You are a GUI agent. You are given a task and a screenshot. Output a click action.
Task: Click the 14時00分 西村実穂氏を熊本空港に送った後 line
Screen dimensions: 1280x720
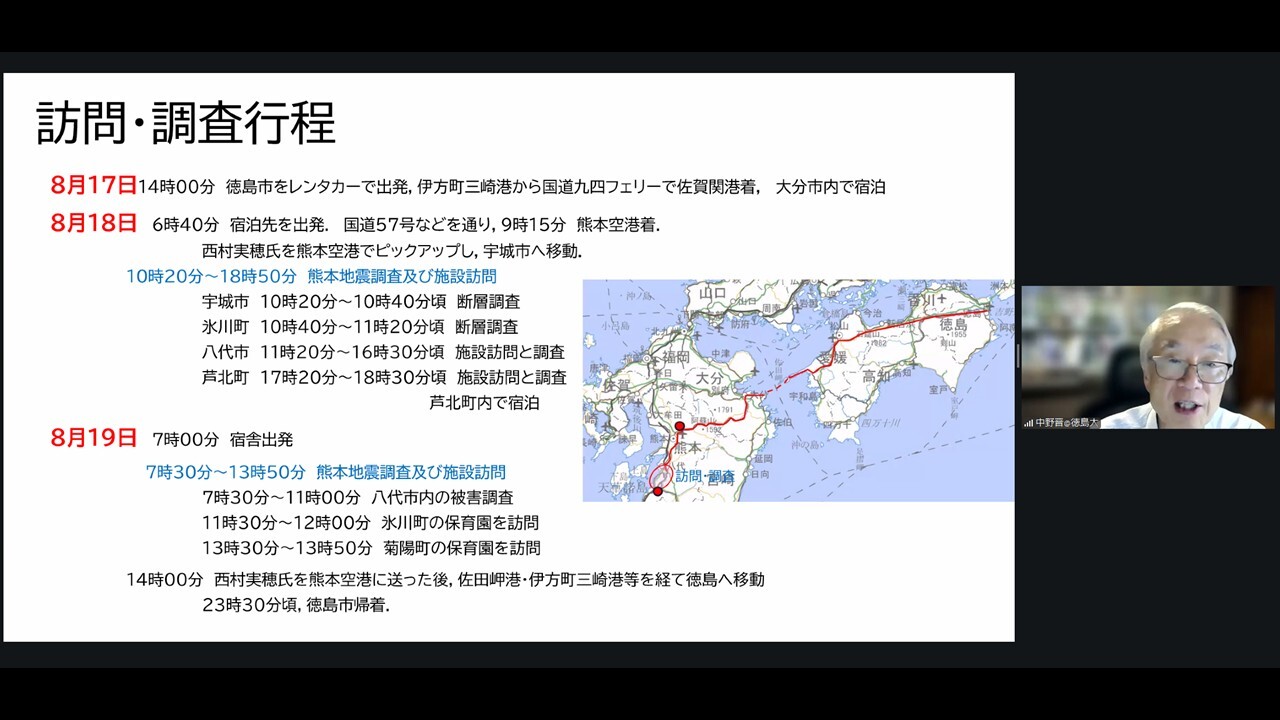click(x=446, y=580)
